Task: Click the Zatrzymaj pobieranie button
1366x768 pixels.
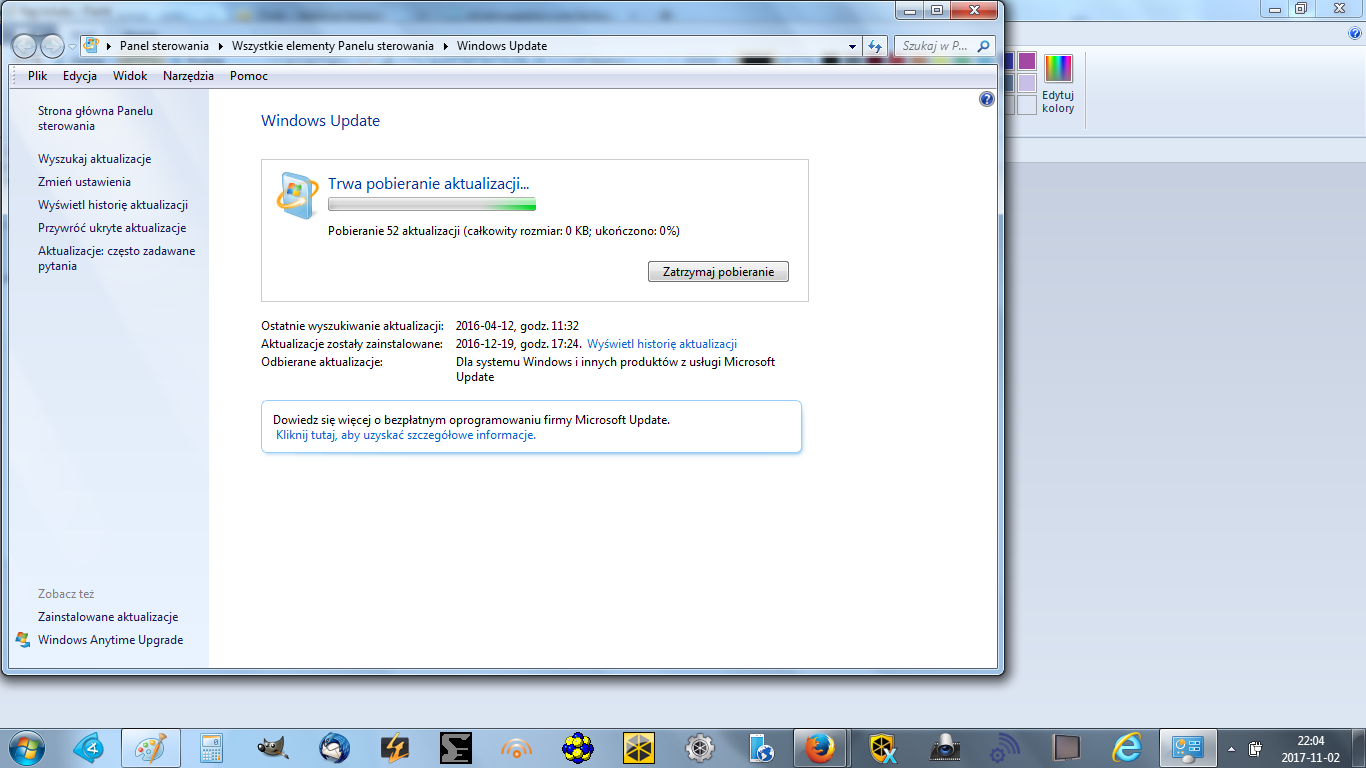Action: point(718,272)
